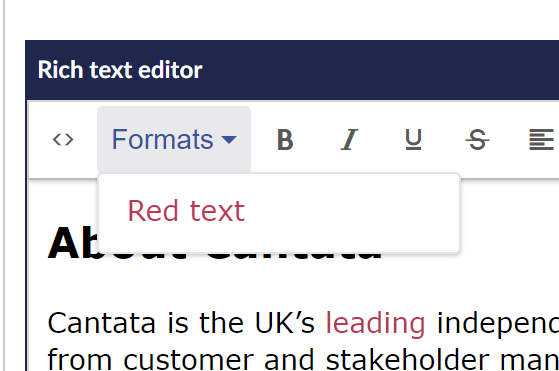Image resolution: width=559 pixels, height=371 pixels.
Task: Click the word is after Cantata
Action: (177, 323)
